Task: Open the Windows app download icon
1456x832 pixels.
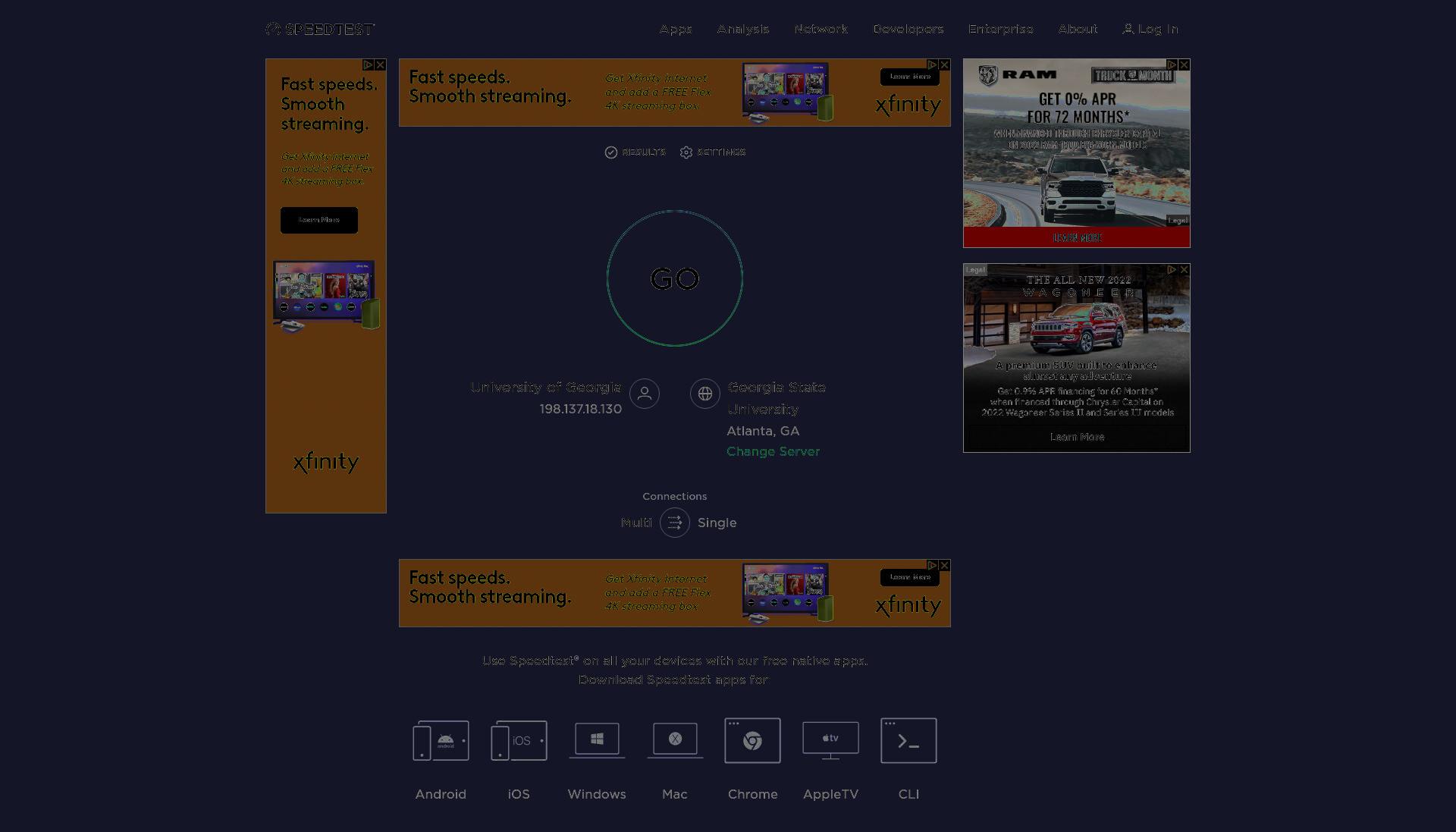Action: tap(597, 740)
